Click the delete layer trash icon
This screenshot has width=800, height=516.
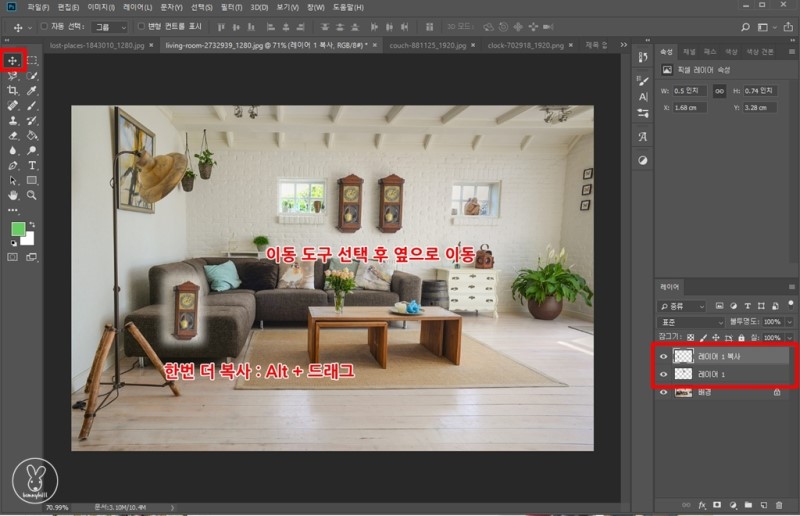[779, 506]
